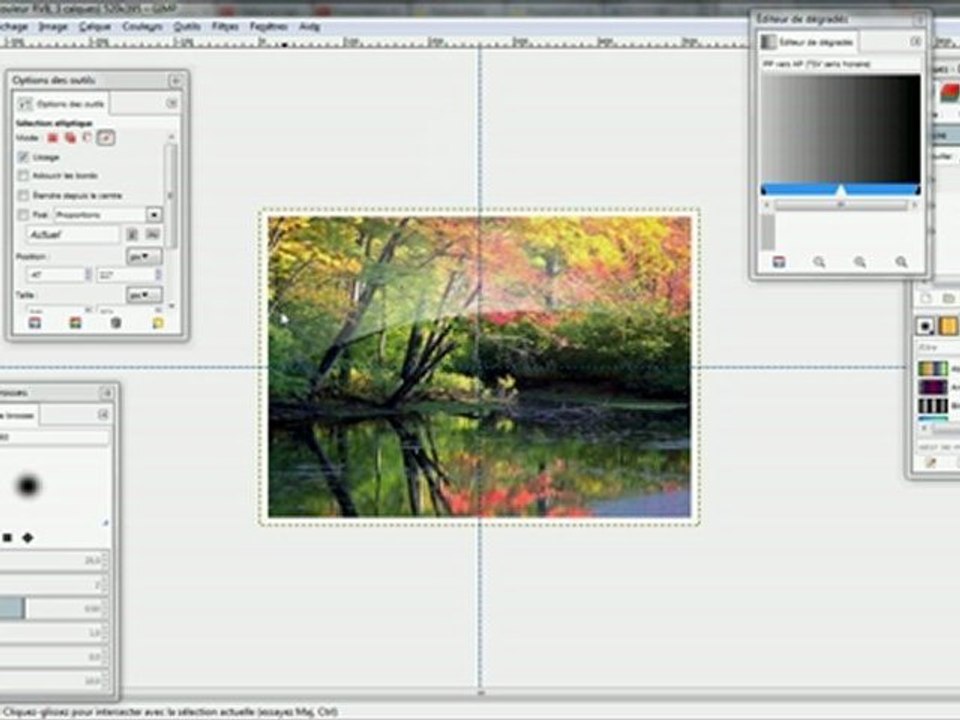Select first gradient thumbnail in right dock list

[x=932, y=369]
